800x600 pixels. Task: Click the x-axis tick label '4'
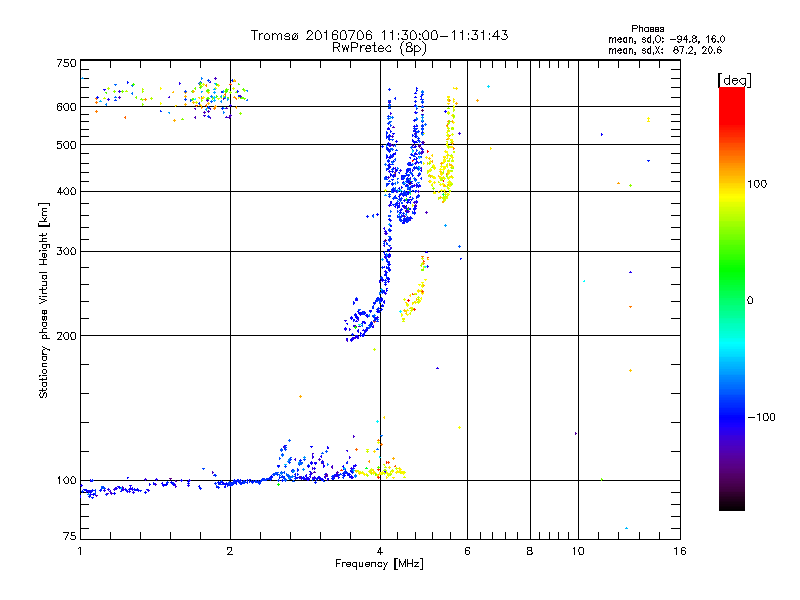[380, 551]
